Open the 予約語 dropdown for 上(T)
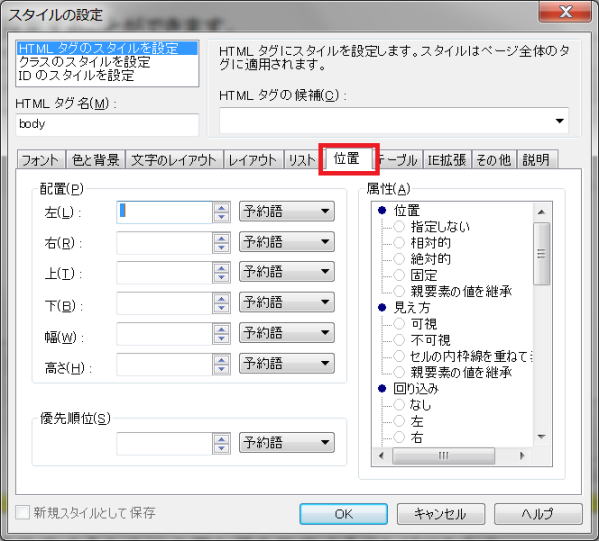 click(287, 272)
